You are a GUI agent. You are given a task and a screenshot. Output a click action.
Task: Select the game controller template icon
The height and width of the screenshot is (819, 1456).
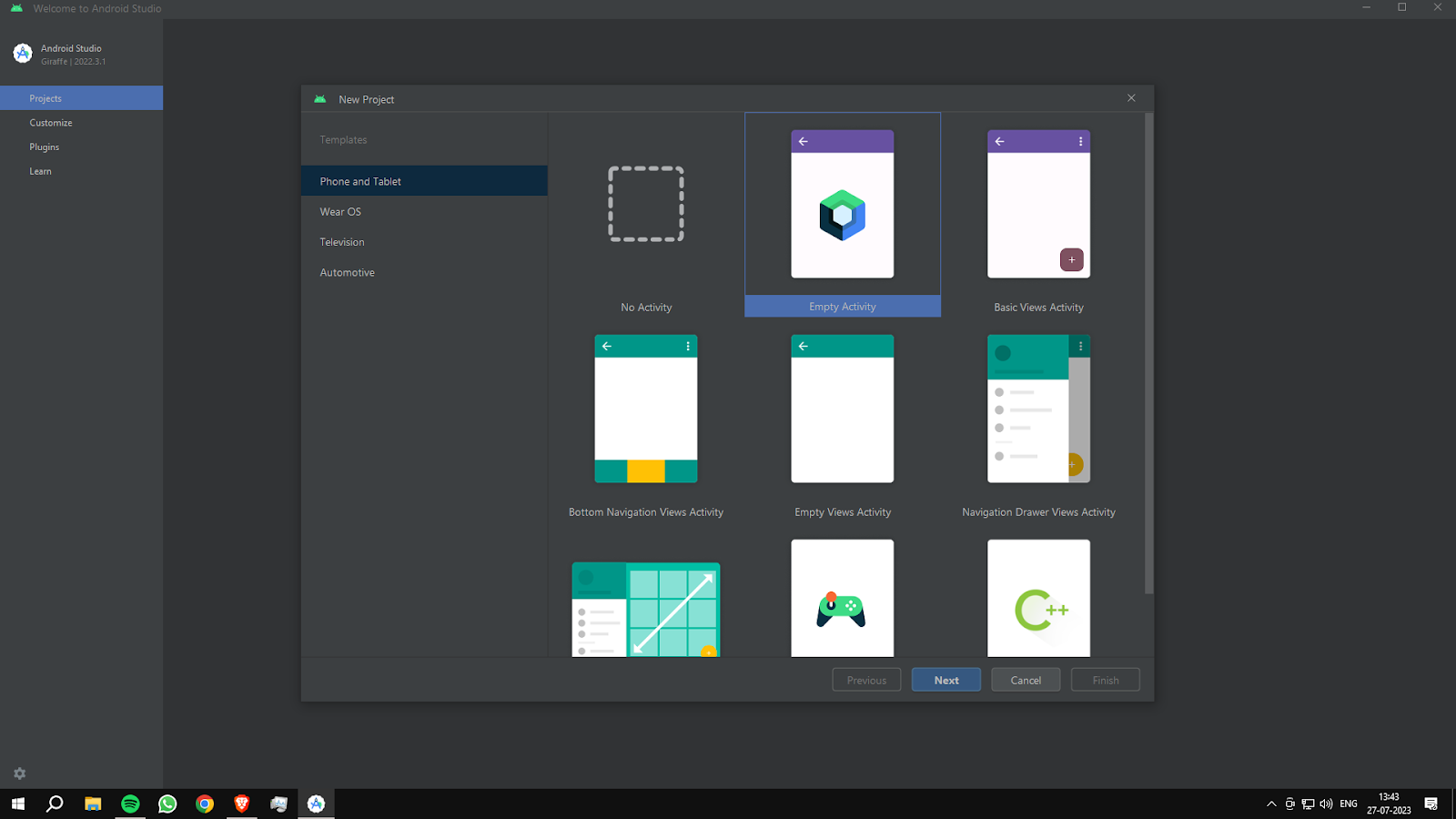coord(842,601)
